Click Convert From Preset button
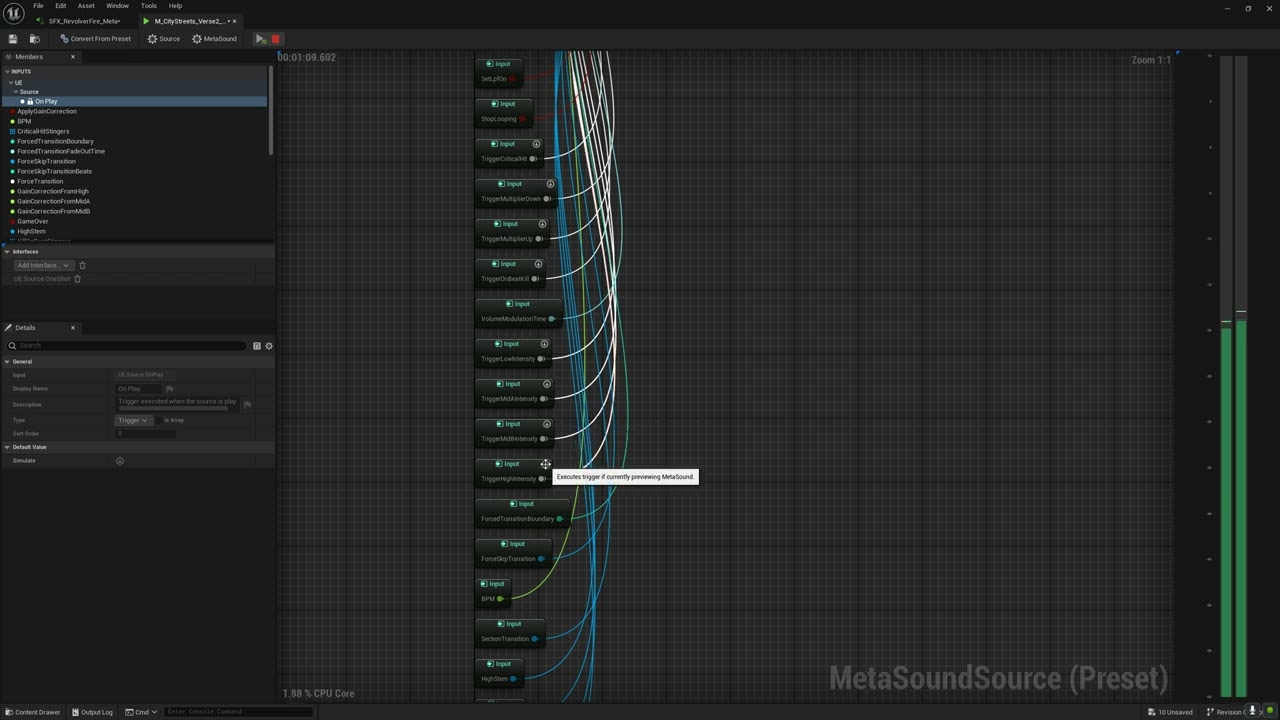The height and width of the screenshot is (720, 1280). tap(95, 39)
